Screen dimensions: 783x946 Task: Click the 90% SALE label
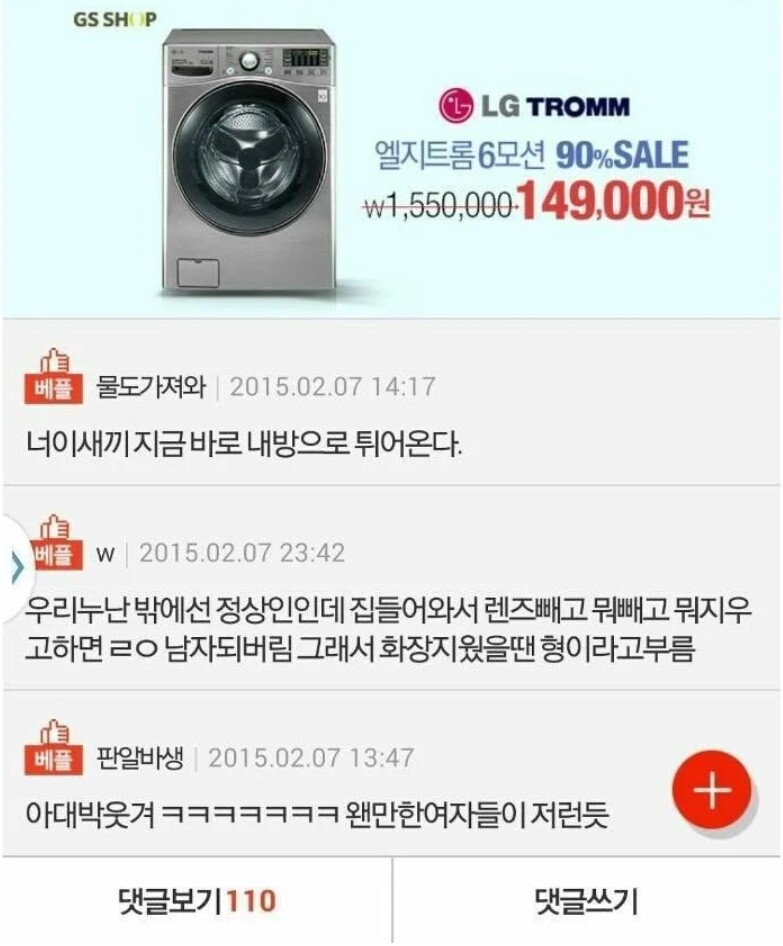click(x=621, y=155)
